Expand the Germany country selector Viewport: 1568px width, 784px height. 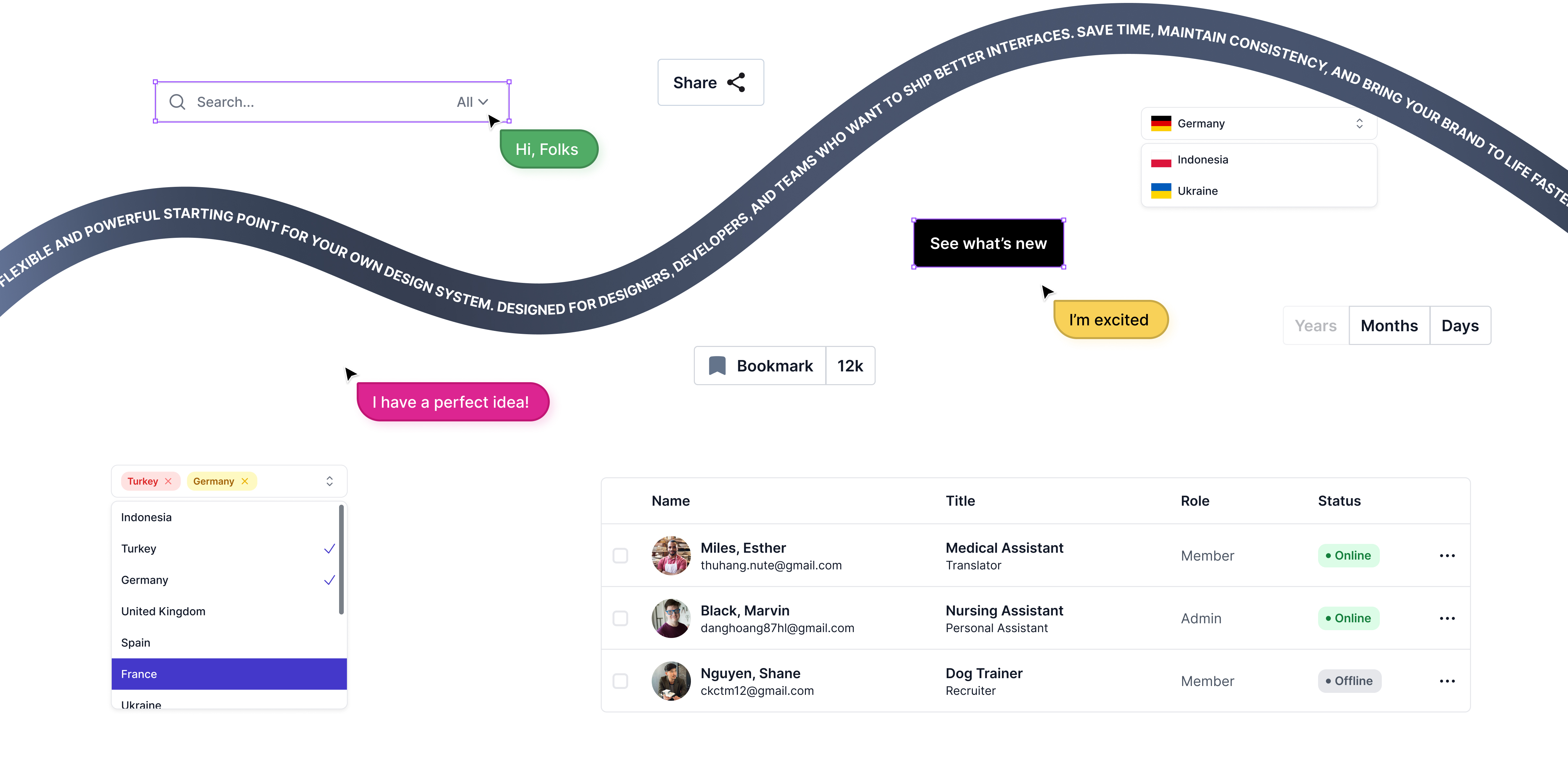[x=1359, y=123]
